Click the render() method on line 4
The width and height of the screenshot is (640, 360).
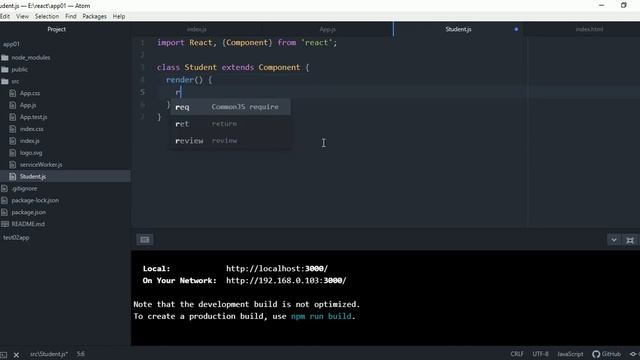[184, 80]
